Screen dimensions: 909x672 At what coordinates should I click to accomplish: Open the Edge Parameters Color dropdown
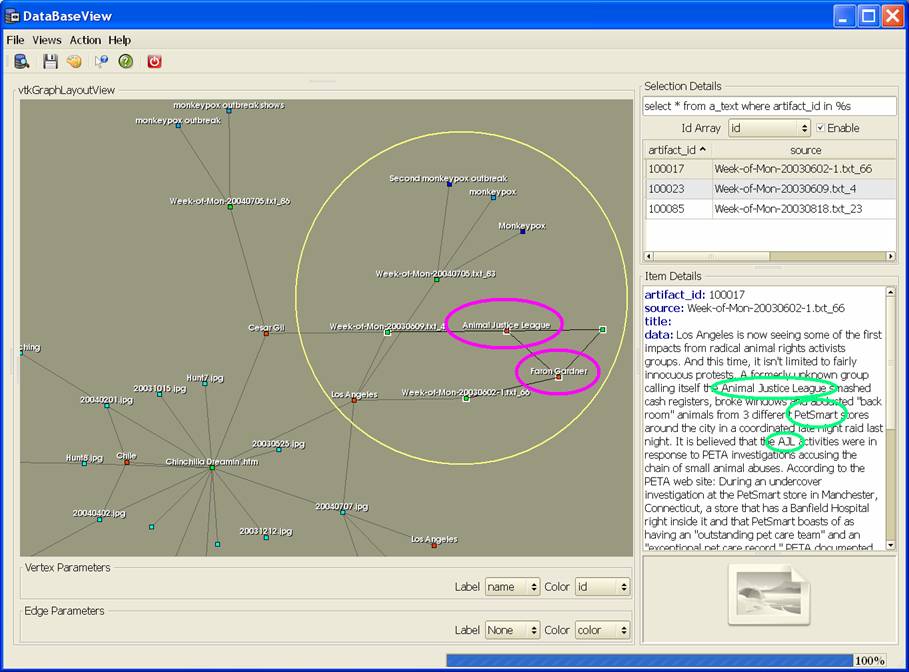(602, 630)
